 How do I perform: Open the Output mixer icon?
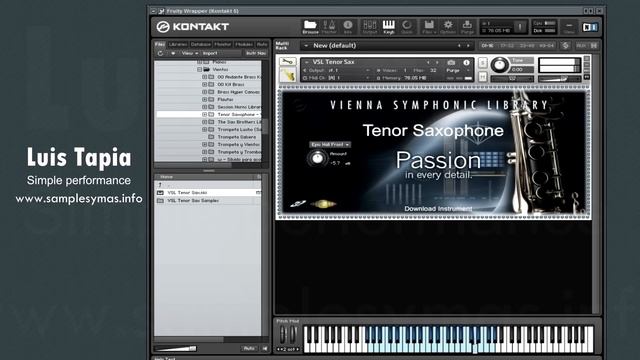[370, 27]
